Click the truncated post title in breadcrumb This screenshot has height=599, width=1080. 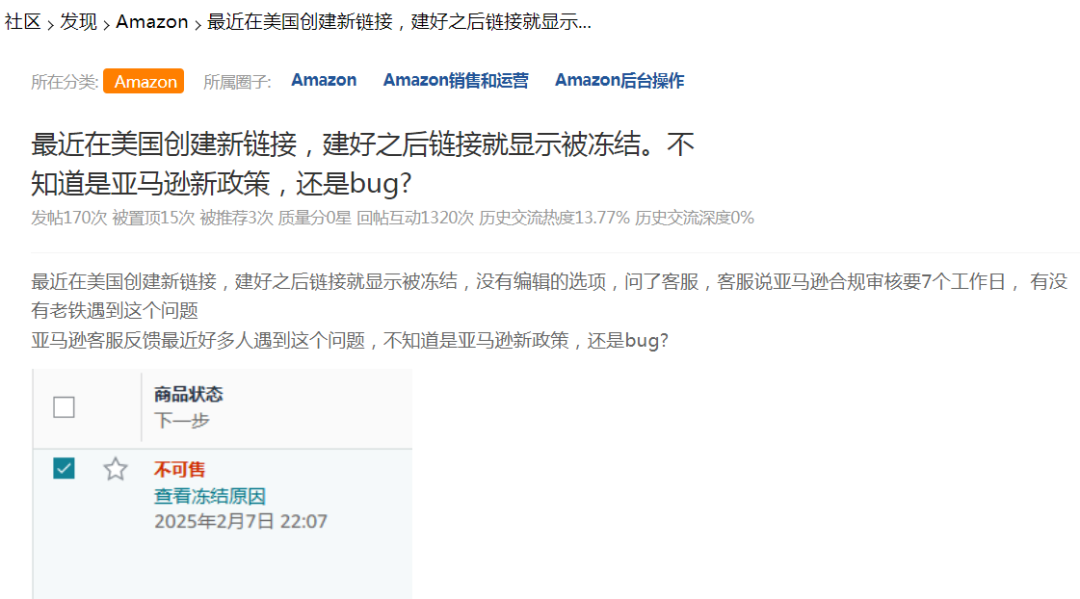click(399, 22)
